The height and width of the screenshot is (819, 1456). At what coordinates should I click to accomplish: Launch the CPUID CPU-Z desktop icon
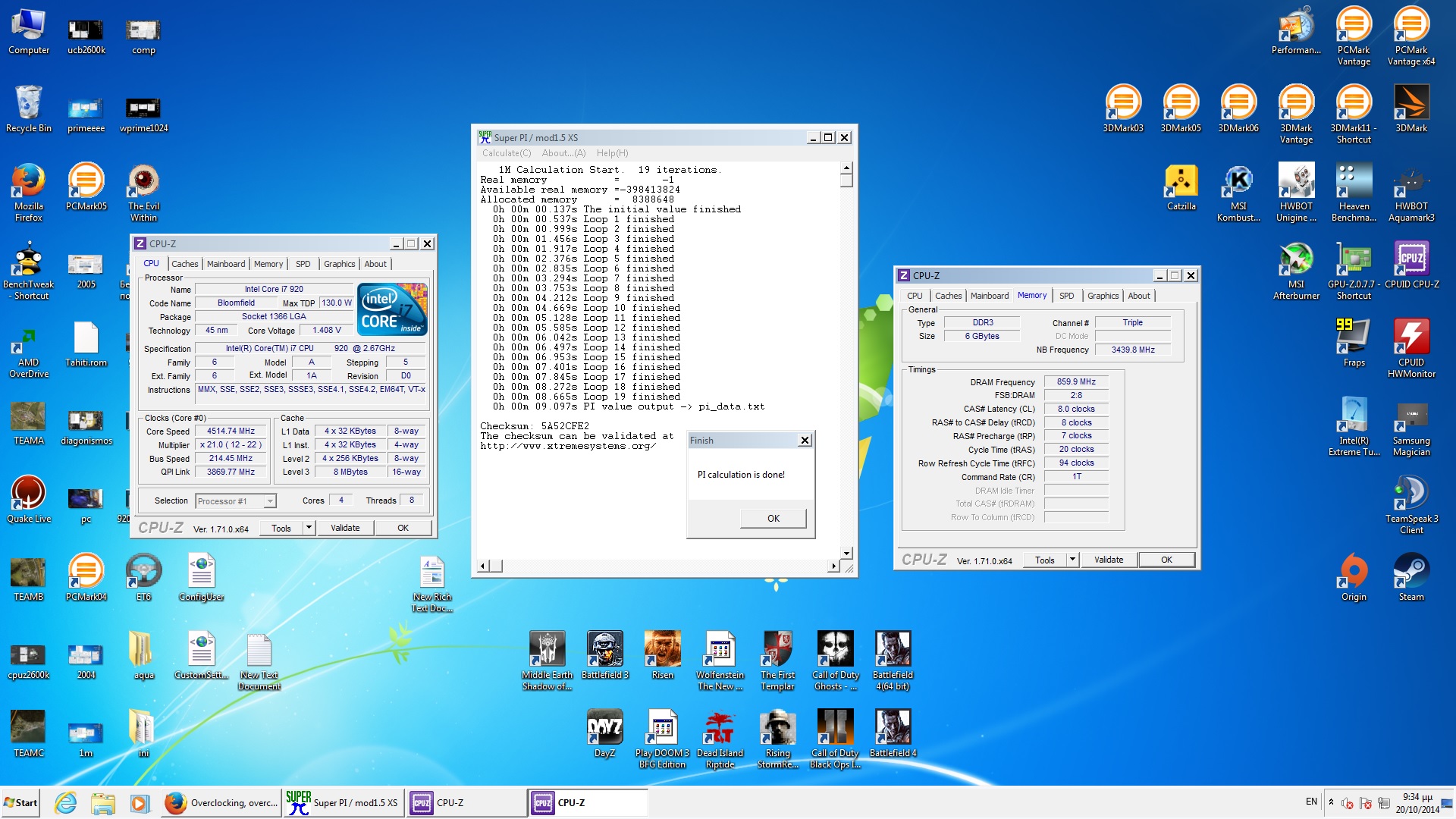point(1411,265)
